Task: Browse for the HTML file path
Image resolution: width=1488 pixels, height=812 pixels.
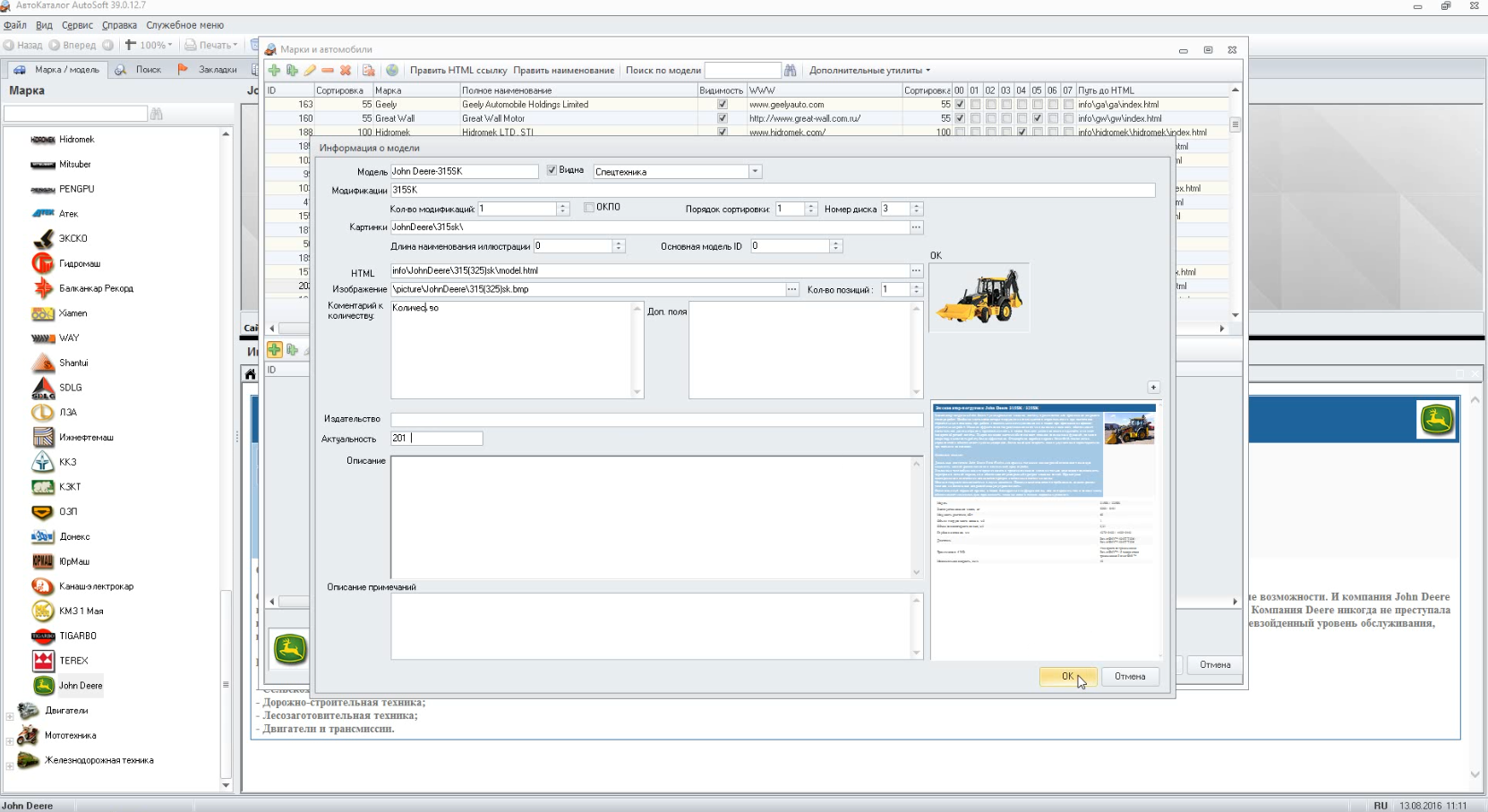Action: pos(916,270)
